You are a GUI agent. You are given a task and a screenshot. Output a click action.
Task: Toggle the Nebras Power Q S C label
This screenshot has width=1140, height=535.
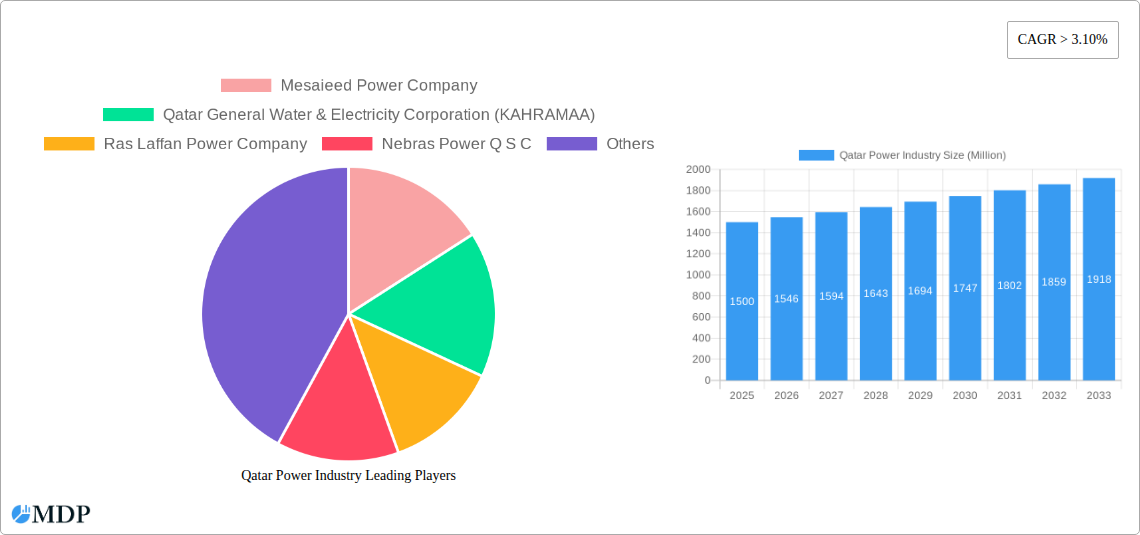pos(456,144)
